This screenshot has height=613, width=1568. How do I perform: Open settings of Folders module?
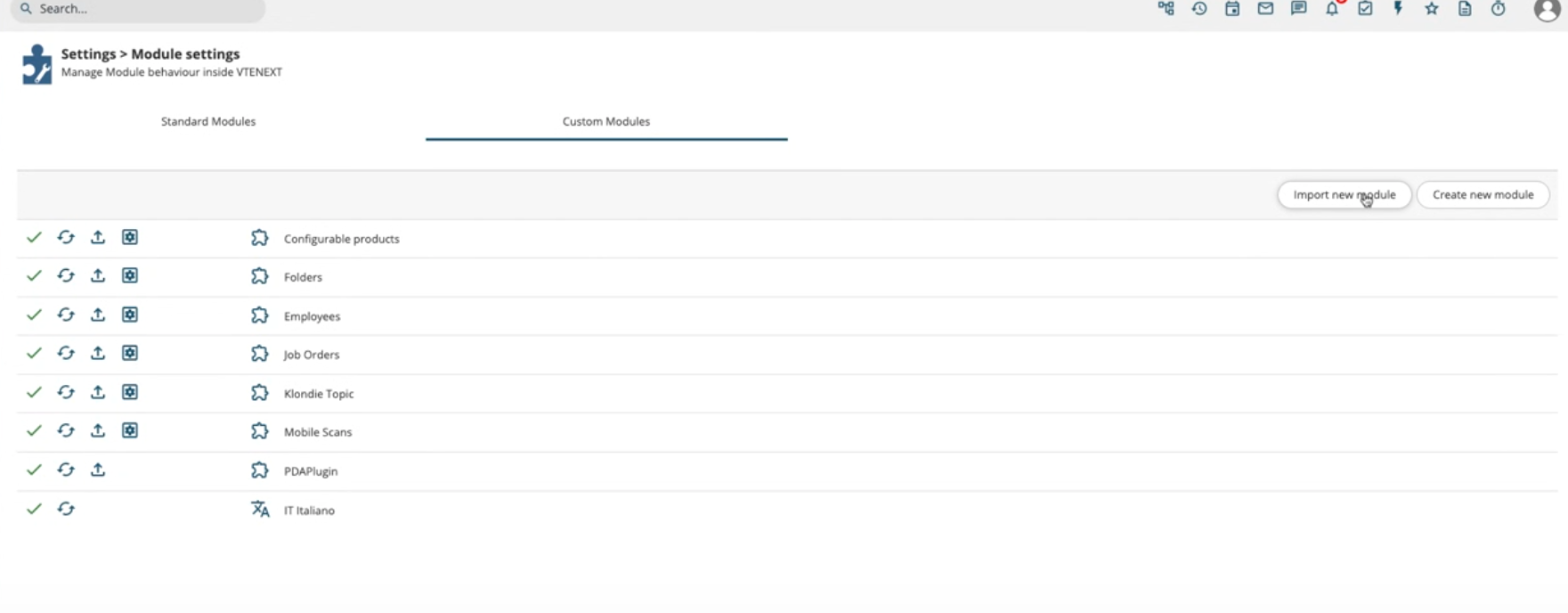130,275
